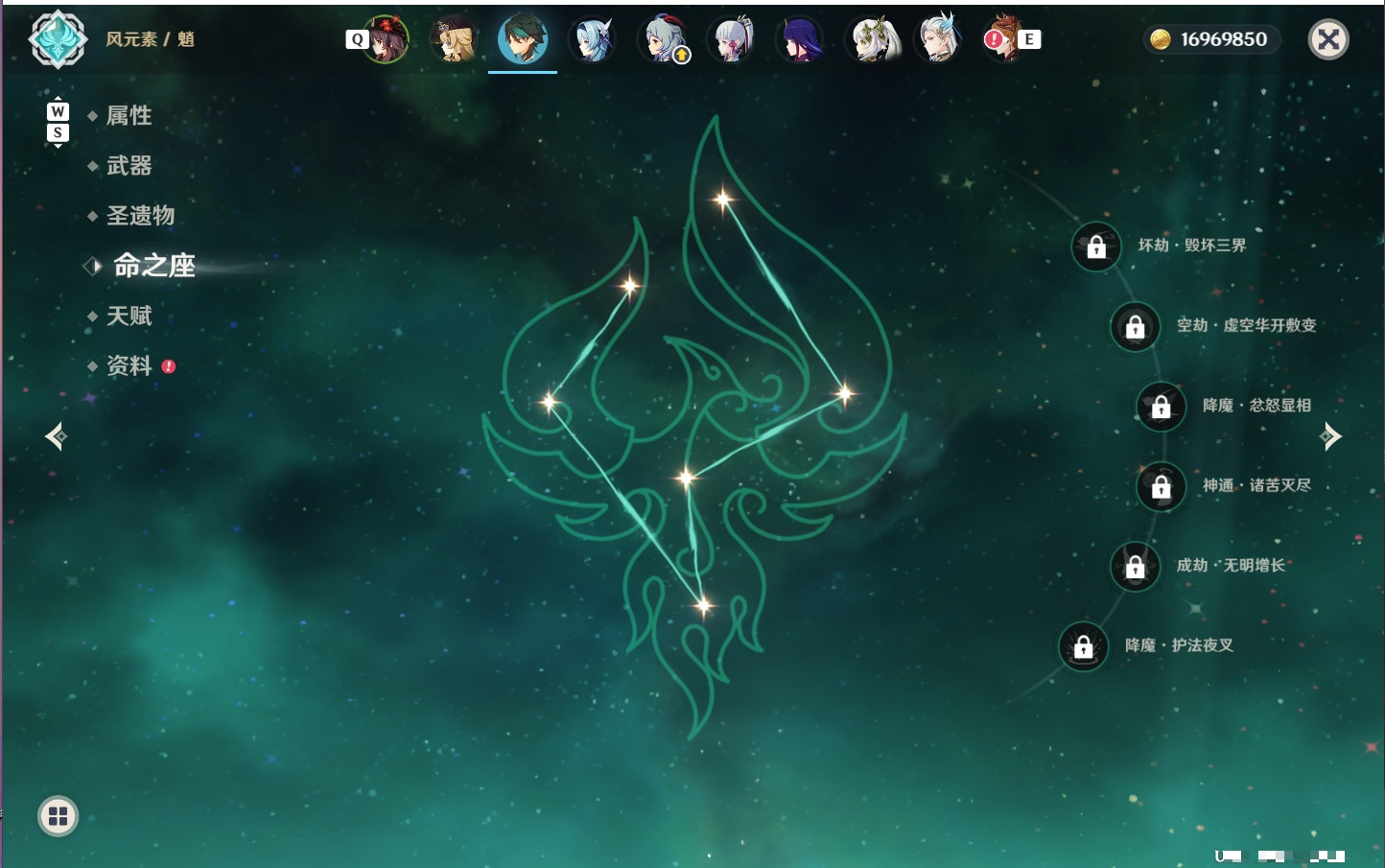Click the red exclamation badge on Tartaglia

(x=994, y=39)
